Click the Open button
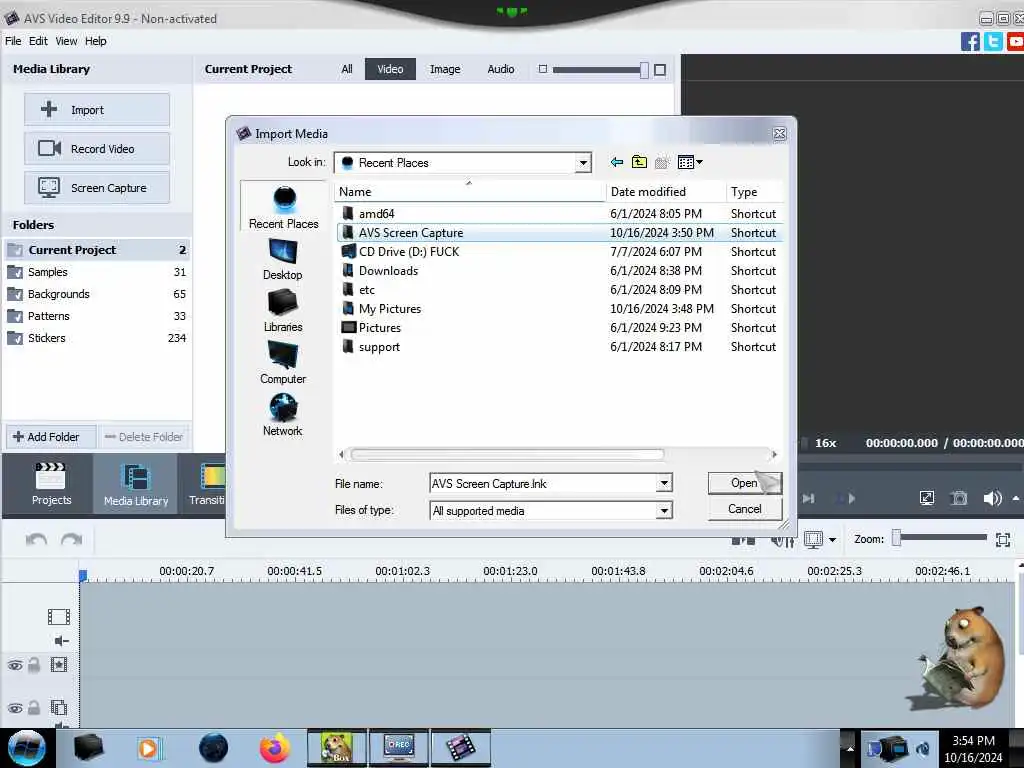This screenshot has height=768, width=1024. pos(744,483)
